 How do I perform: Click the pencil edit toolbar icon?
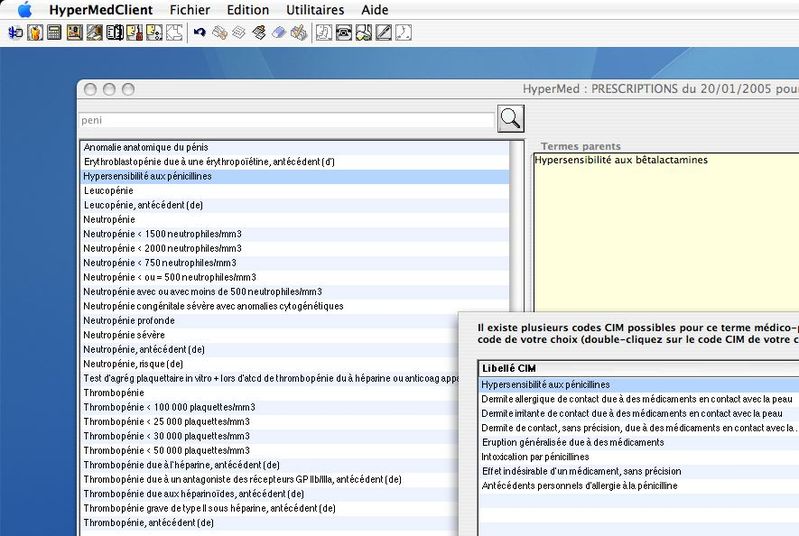point(384,33)
